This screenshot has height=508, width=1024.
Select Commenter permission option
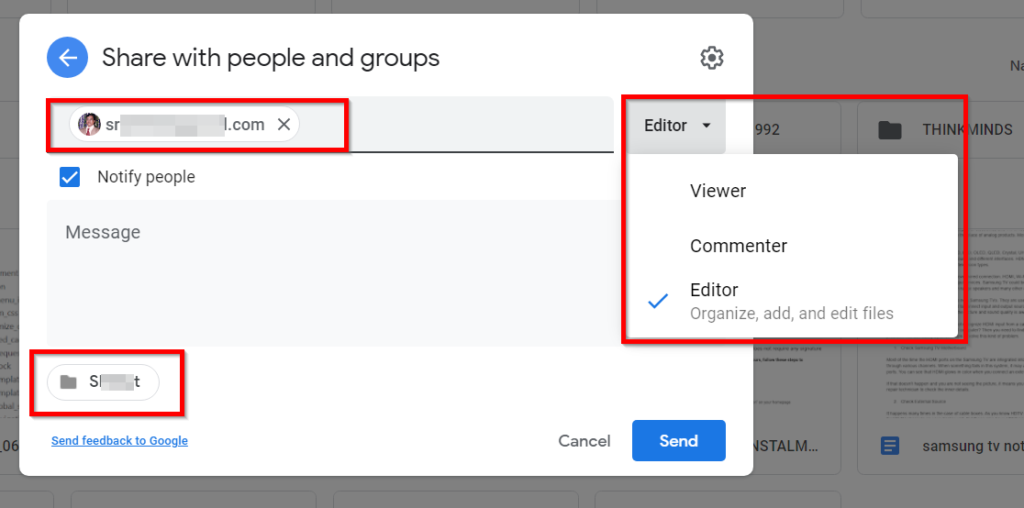[x=792, y=246]
